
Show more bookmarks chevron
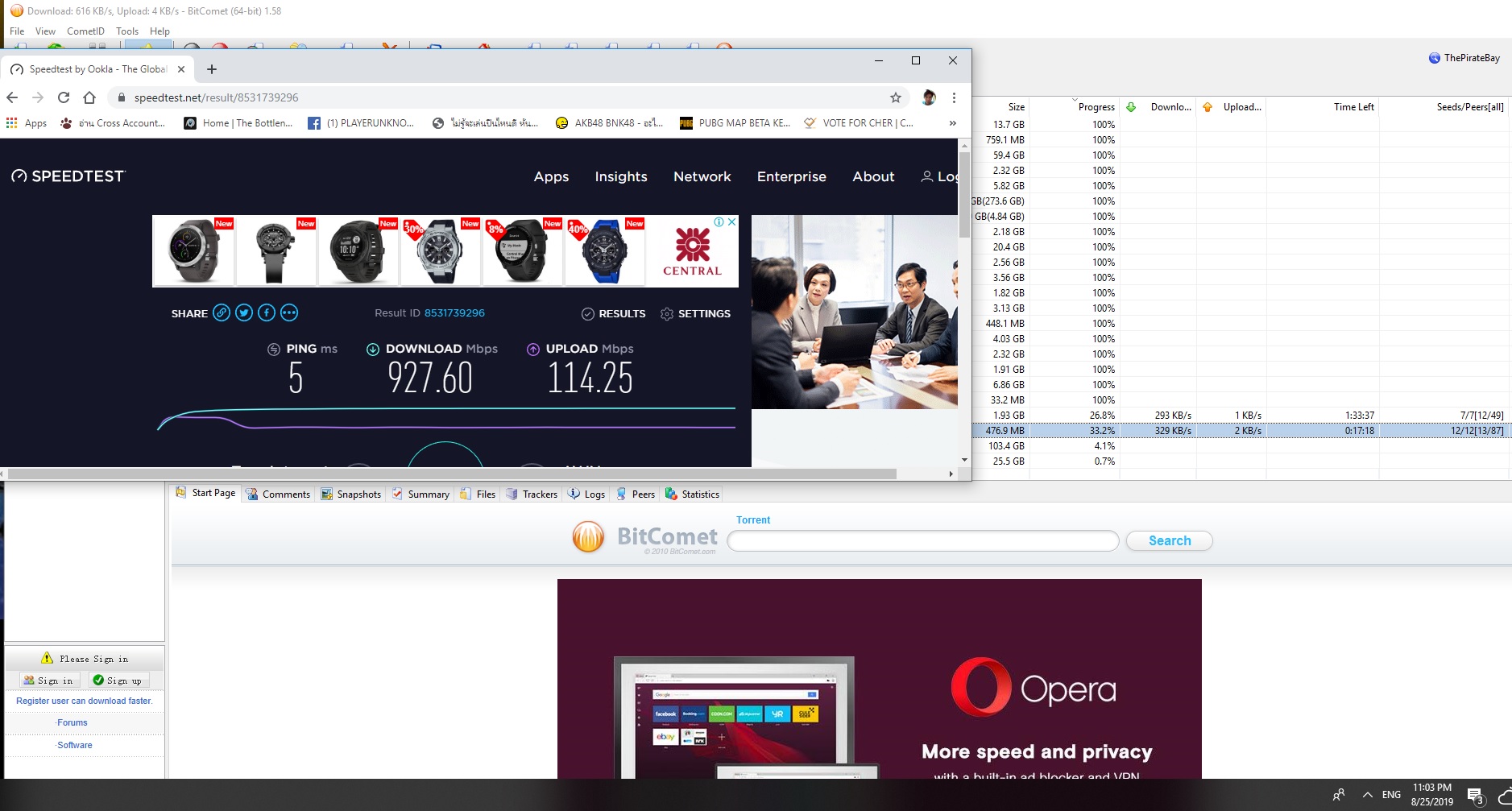953,123
